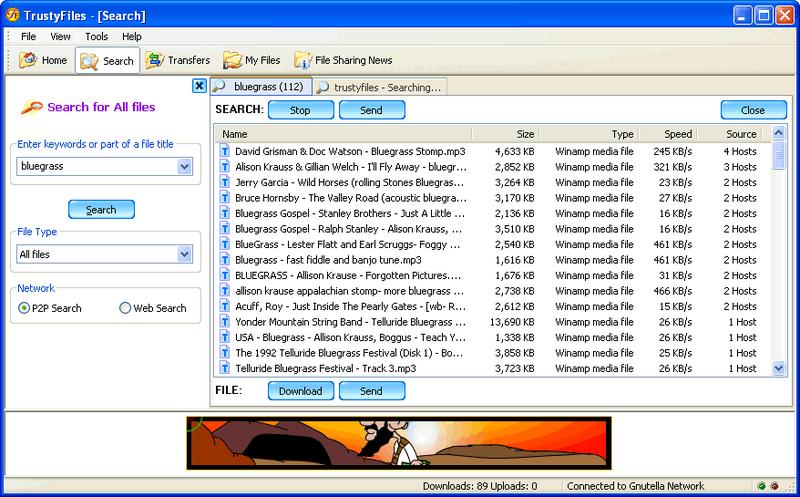Viewport: 800px width, 497px height.
Task: Click file icon of USA - Bluegrass row
Action: coord(224,337)
